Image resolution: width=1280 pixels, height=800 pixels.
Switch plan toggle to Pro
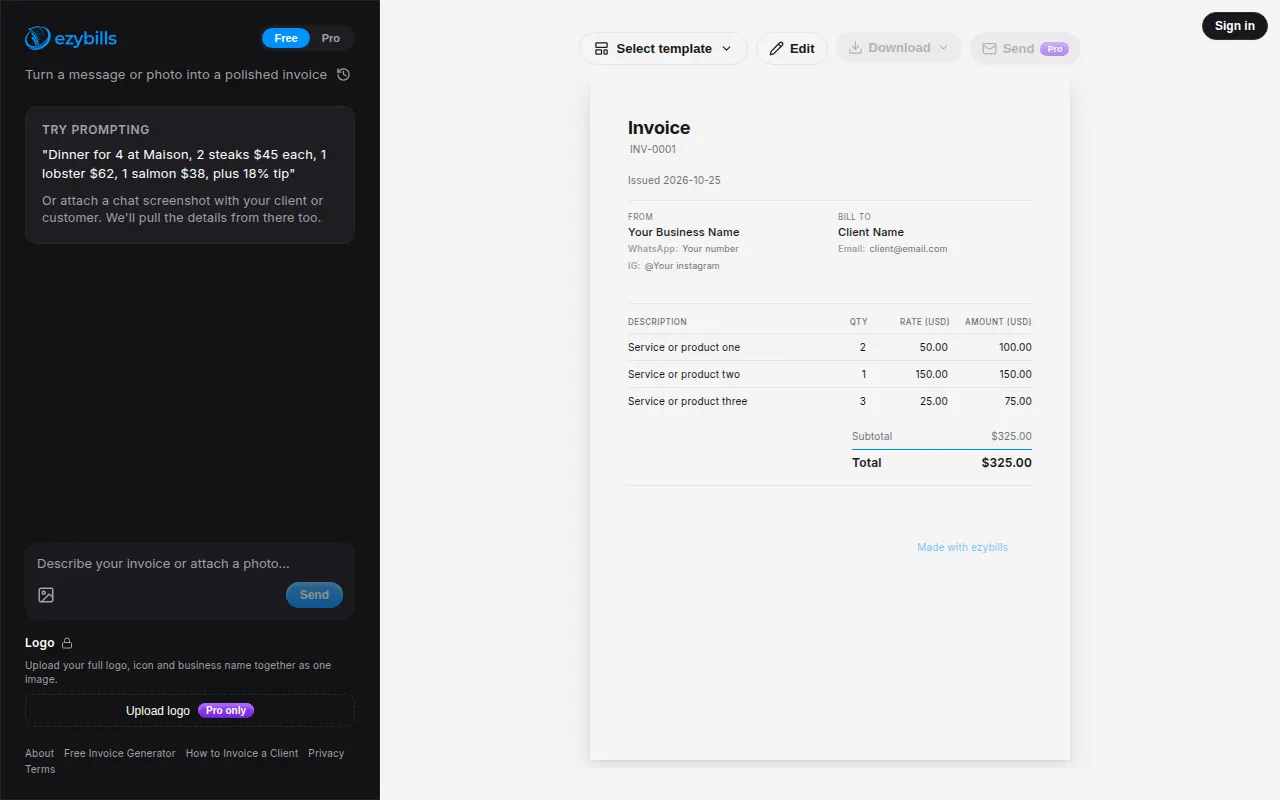coord(331,38)
